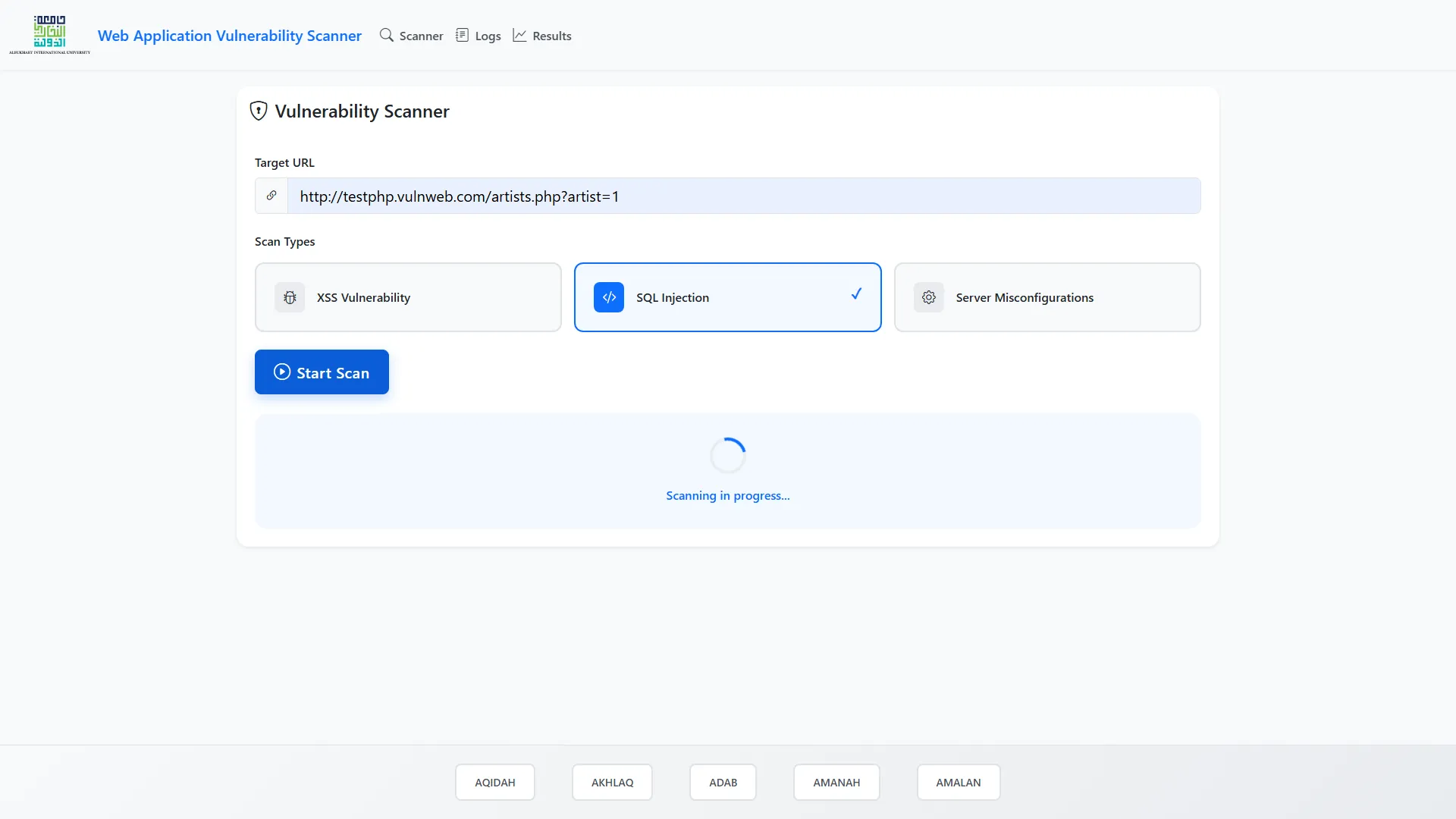Click the magnifier icon beside Scanner
1456x819 pixels.
tap(387, 35)
